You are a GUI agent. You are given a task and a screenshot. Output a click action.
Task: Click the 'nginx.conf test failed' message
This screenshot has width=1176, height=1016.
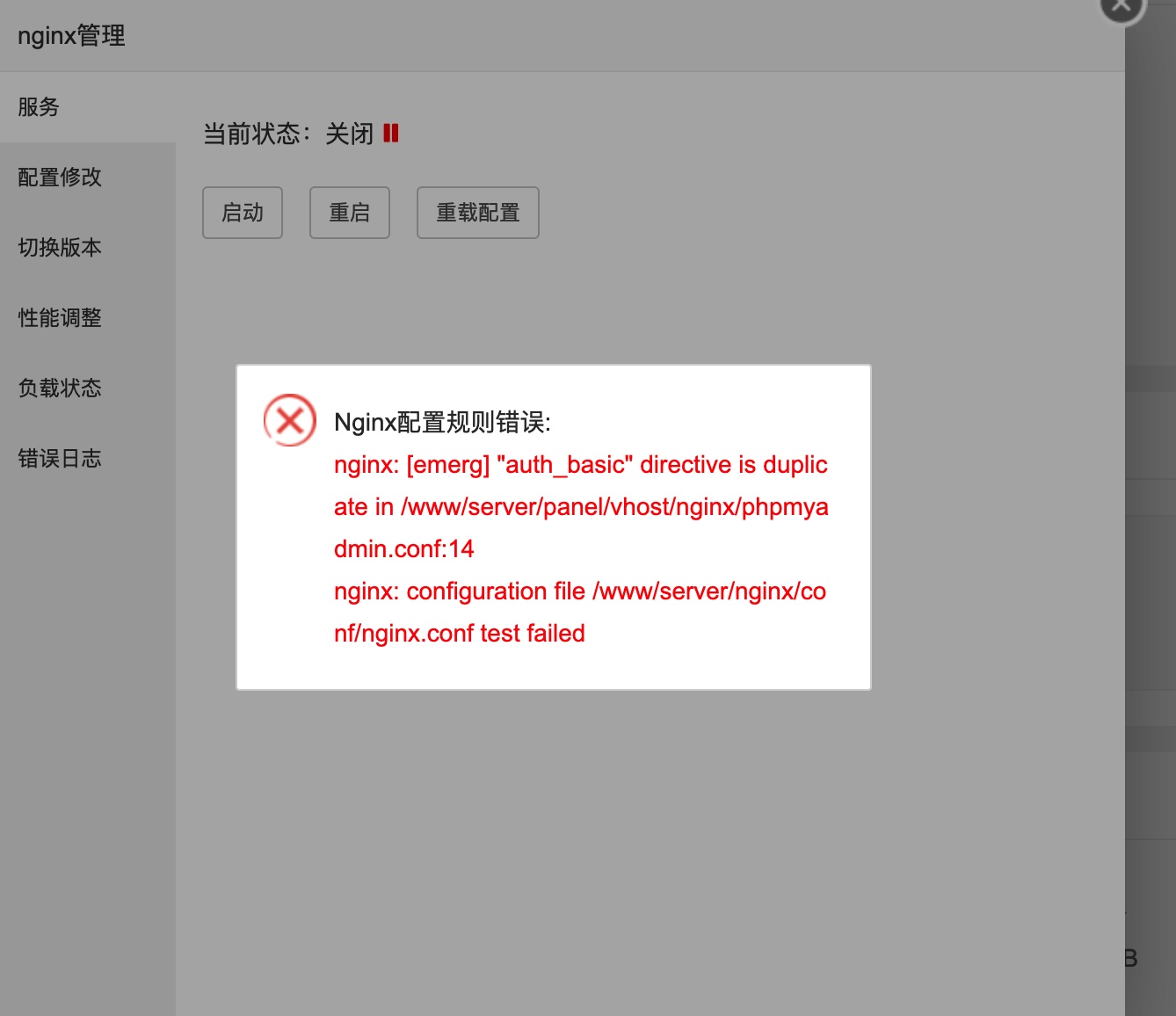click(x=580, y=613)
